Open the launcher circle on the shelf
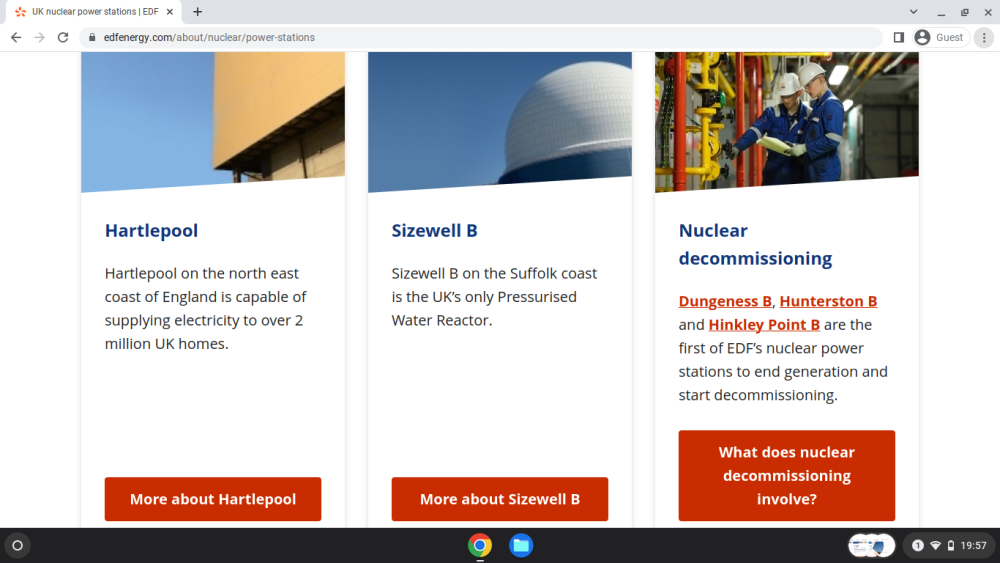 coord(18,545)
